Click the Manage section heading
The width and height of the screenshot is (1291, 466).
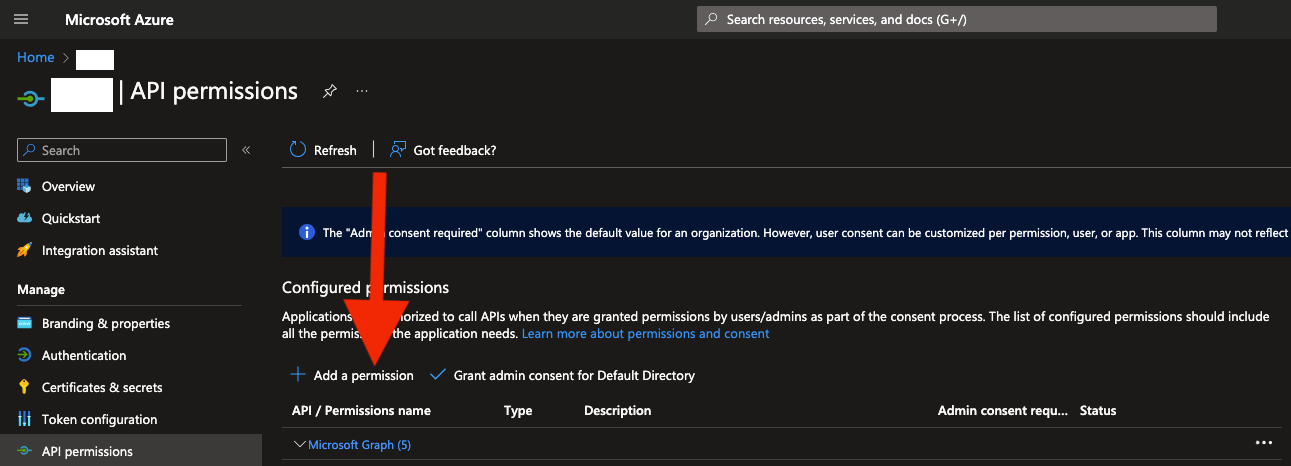[41, 289]
